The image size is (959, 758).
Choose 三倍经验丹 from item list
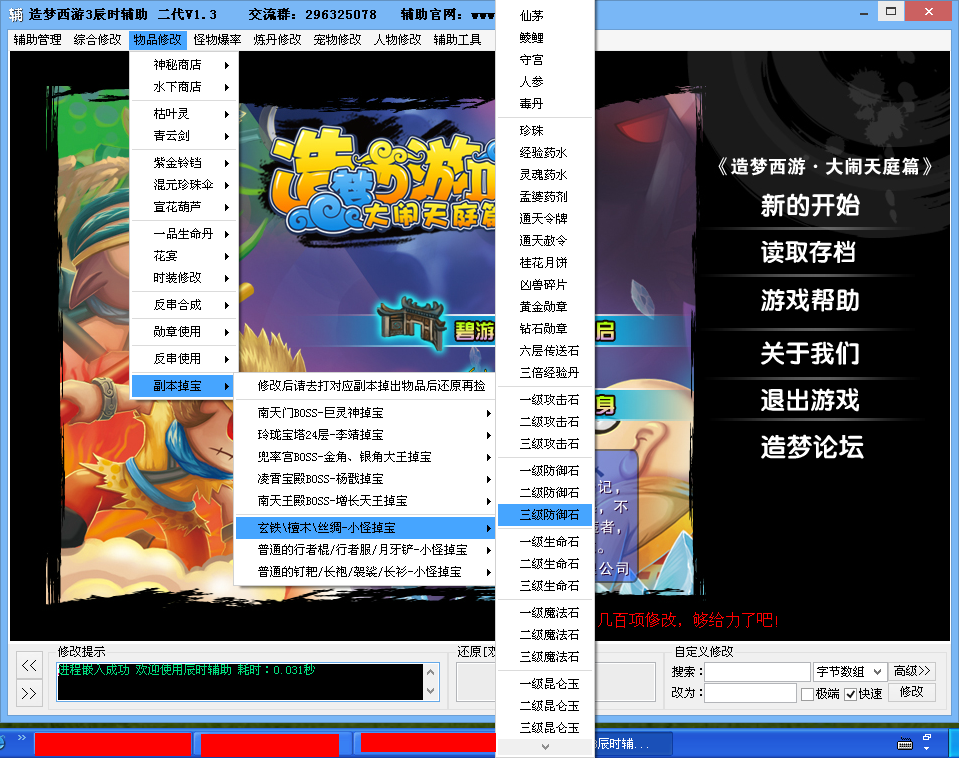(545, 373)
